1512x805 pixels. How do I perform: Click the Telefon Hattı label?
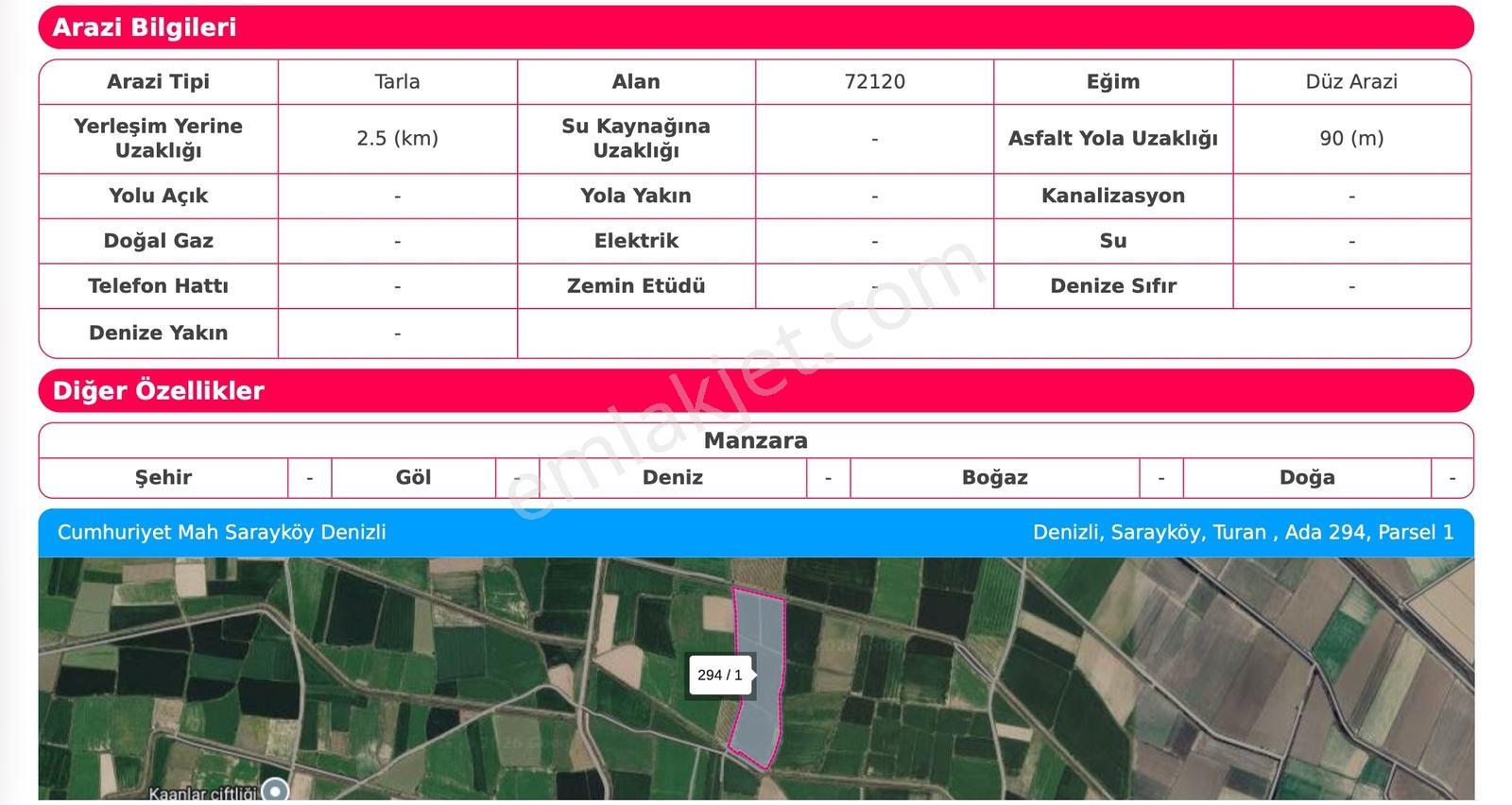click(159, 286)
